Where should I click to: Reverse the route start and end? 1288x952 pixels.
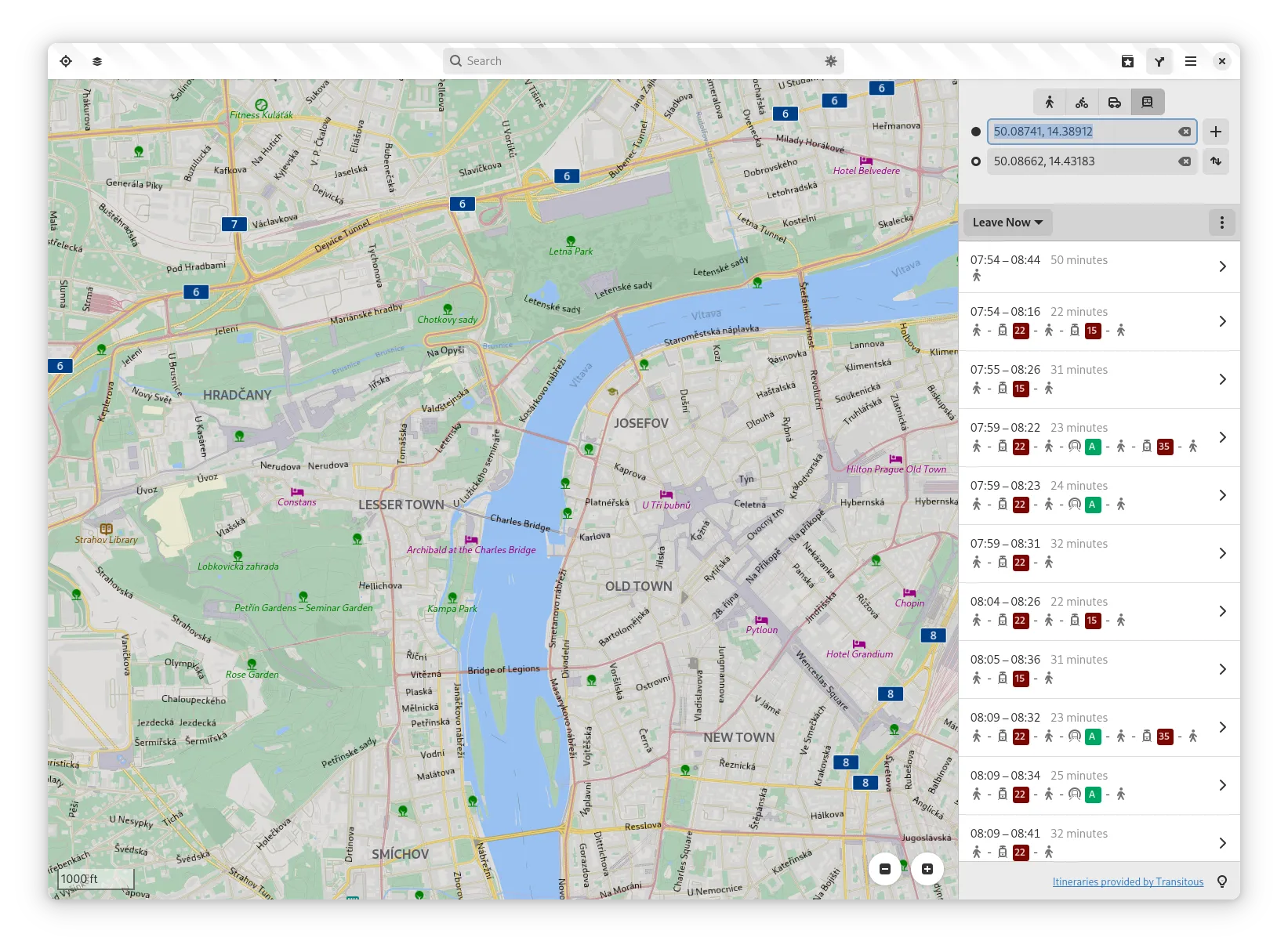[x=1216, y=161]
